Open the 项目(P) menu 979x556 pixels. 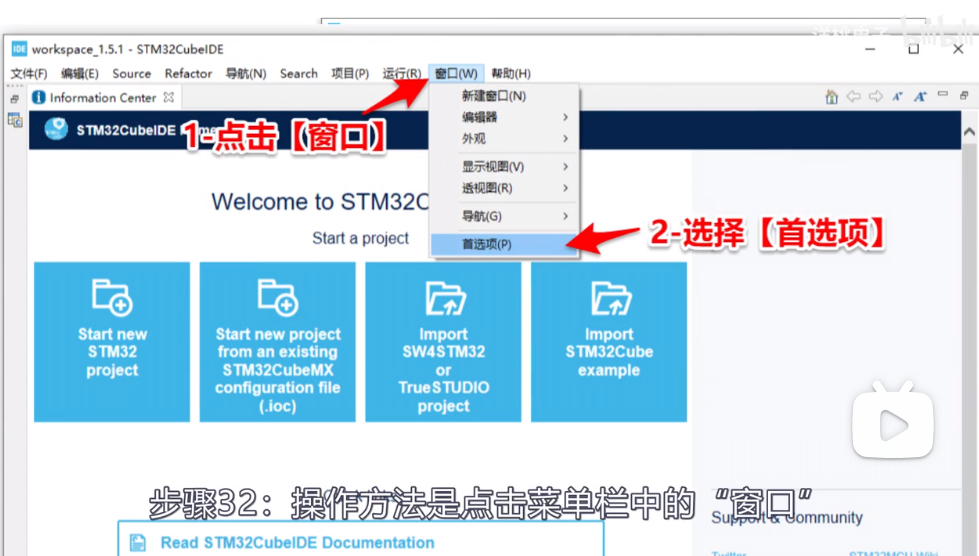point(350,74)
